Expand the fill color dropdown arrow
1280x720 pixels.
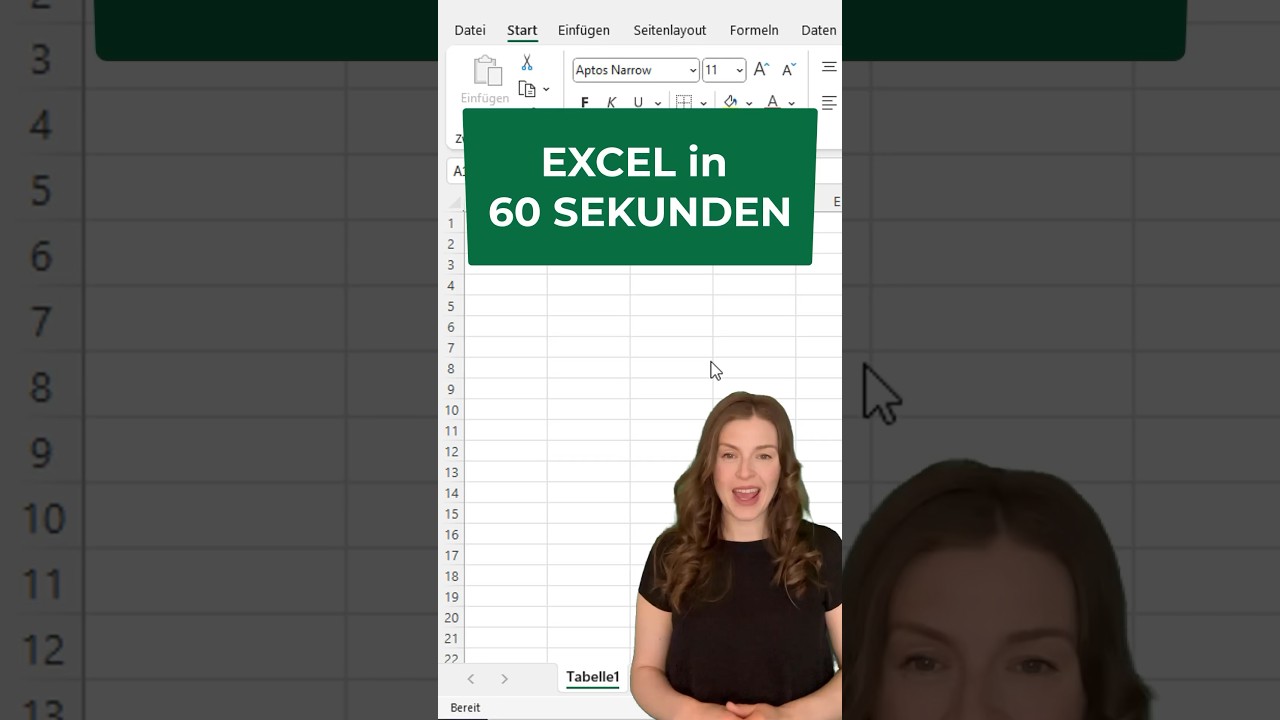[748, 103]
